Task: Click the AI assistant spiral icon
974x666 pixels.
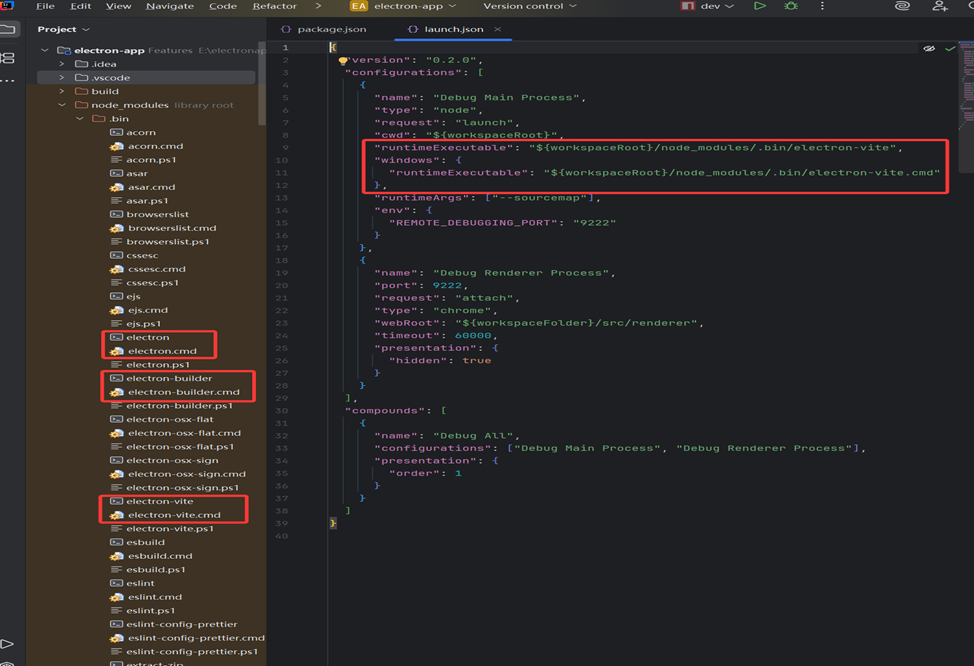Action: [902, 6]
